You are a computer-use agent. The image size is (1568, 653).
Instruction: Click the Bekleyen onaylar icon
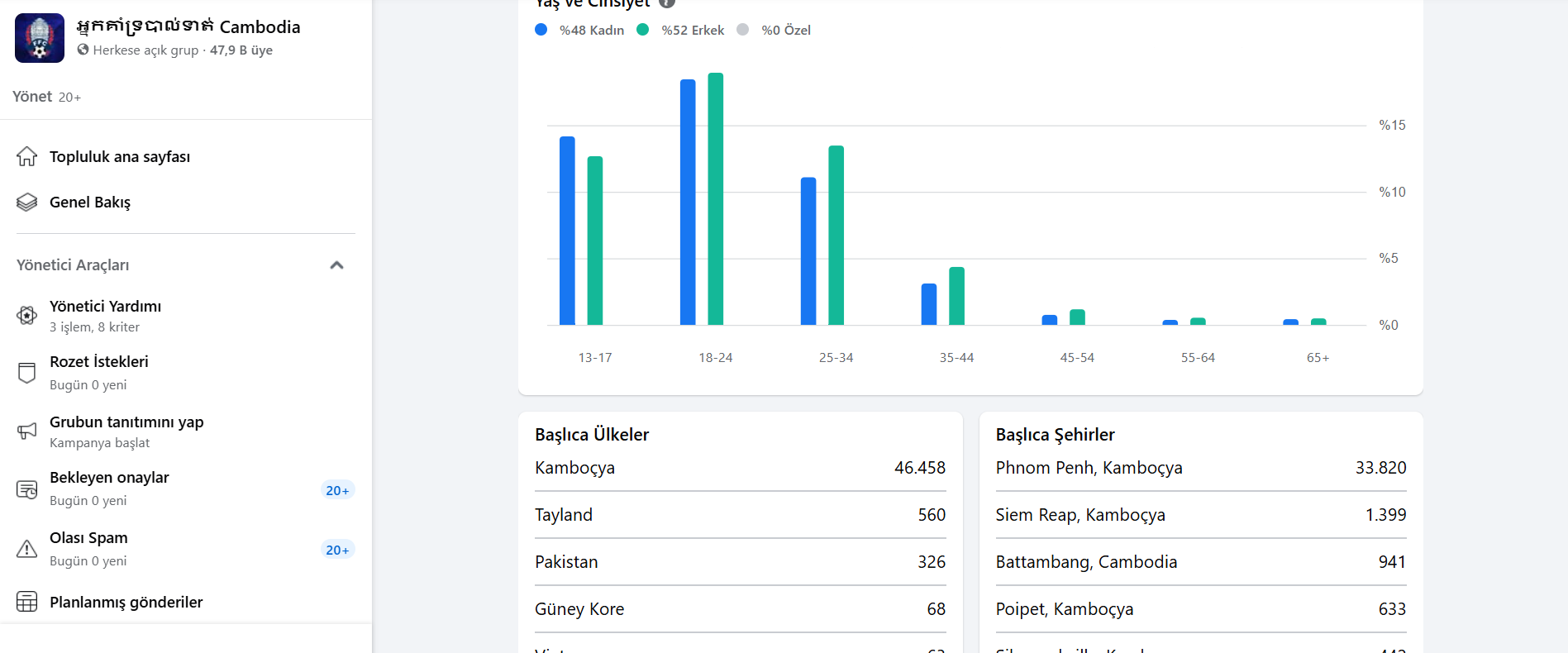pos(27,489)
